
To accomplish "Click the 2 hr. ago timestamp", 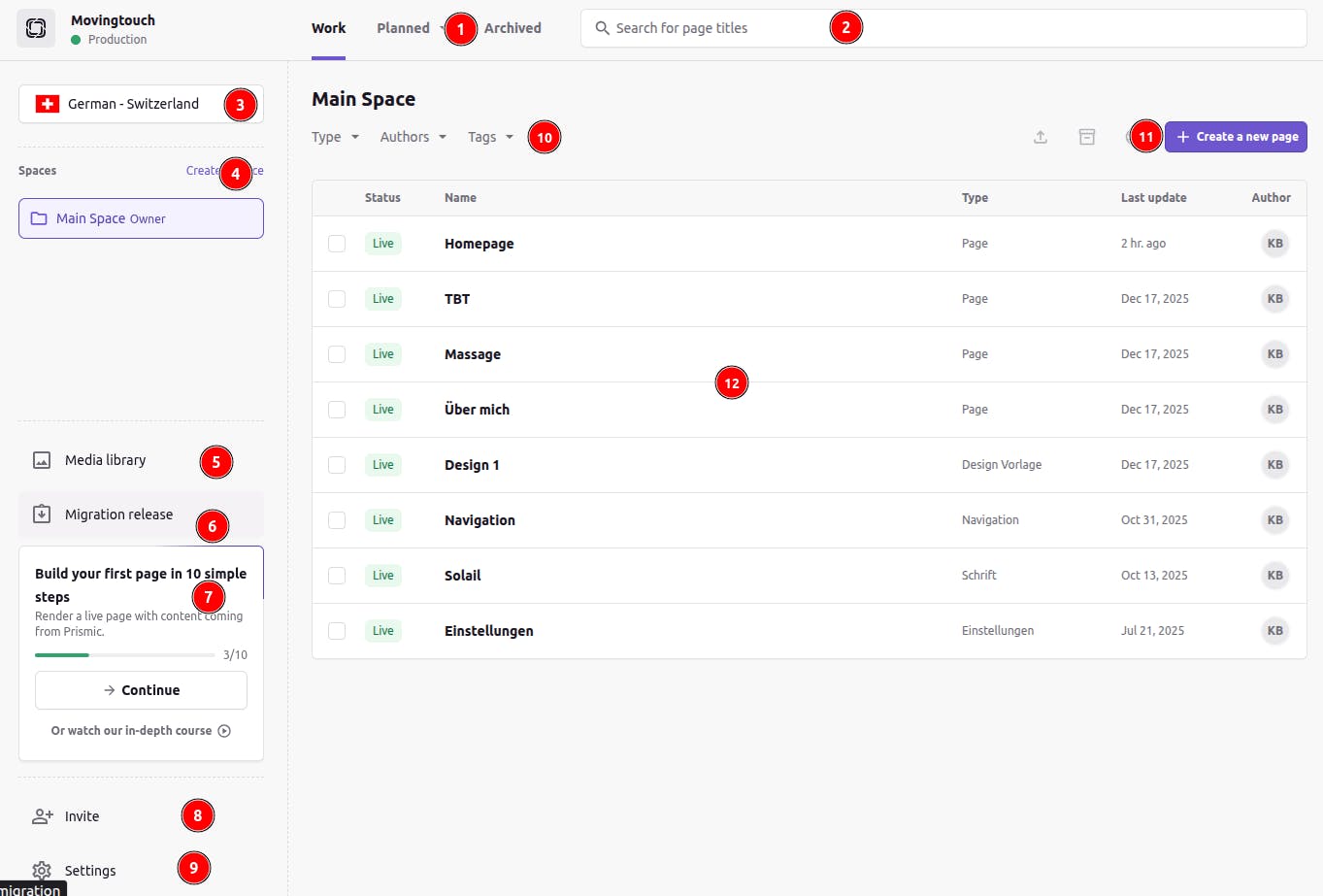I will coord(1143,244).
